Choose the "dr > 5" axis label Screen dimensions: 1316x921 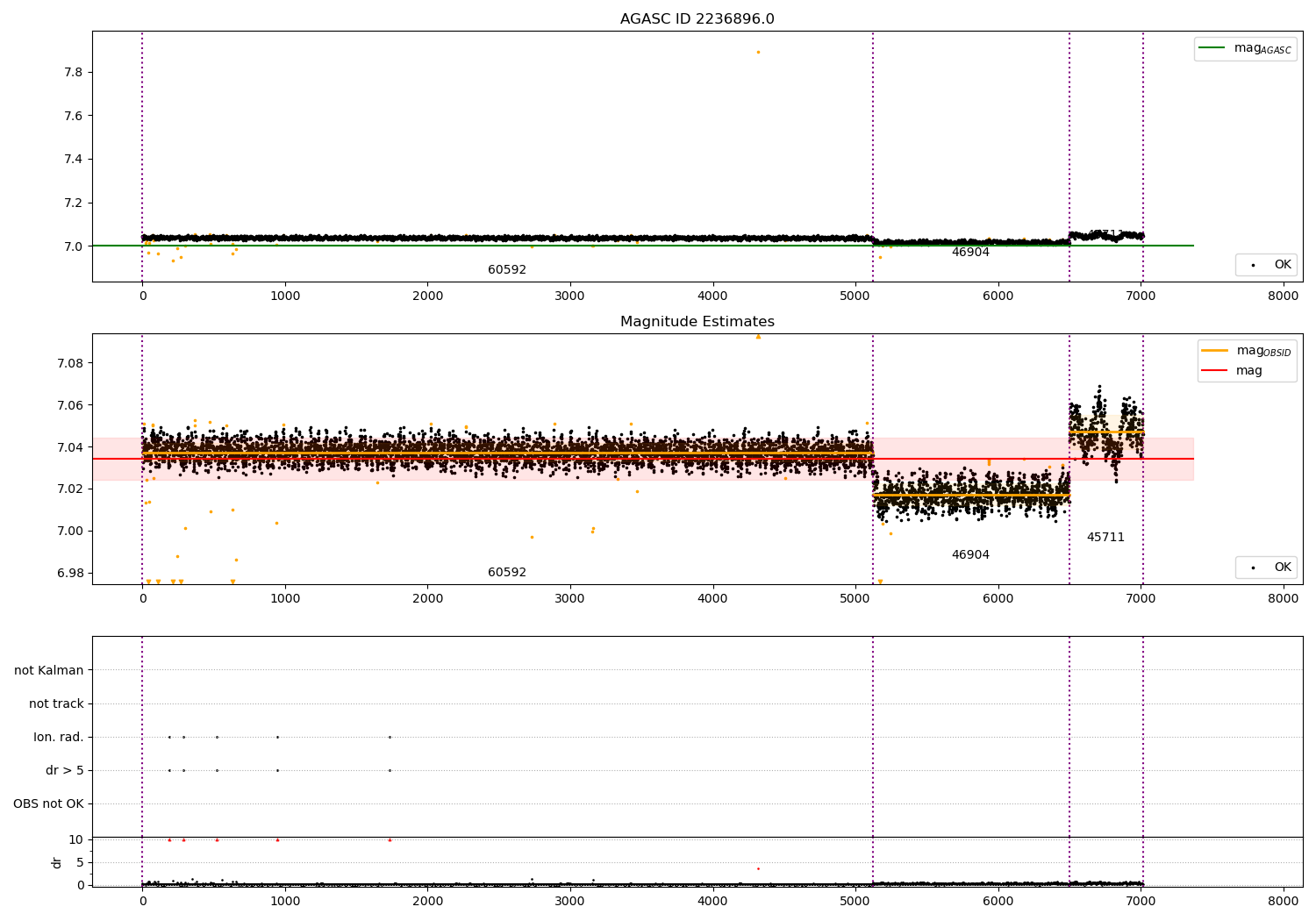(x=65, y=770)
